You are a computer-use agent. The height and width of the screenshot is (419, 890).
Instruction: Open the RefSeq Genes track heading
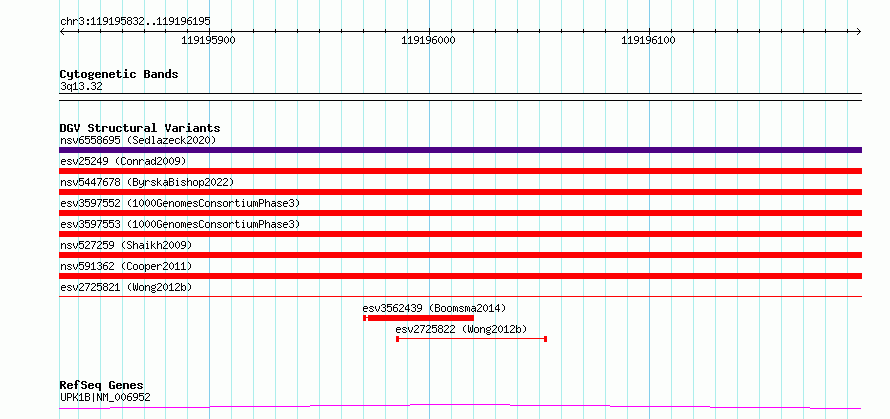(102, 386)
